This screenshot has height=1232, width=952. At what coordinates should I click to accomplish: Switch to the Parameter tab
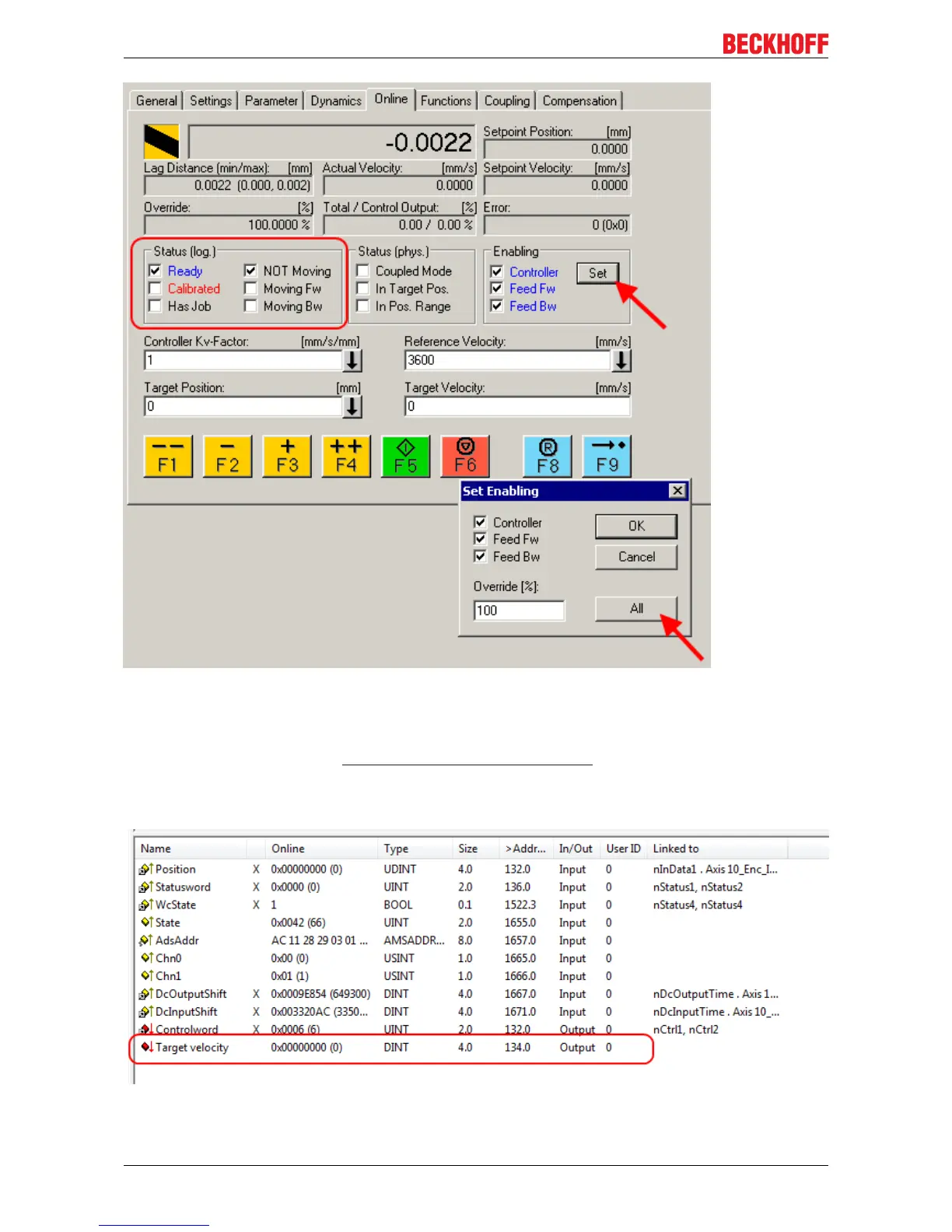(271, 101)
